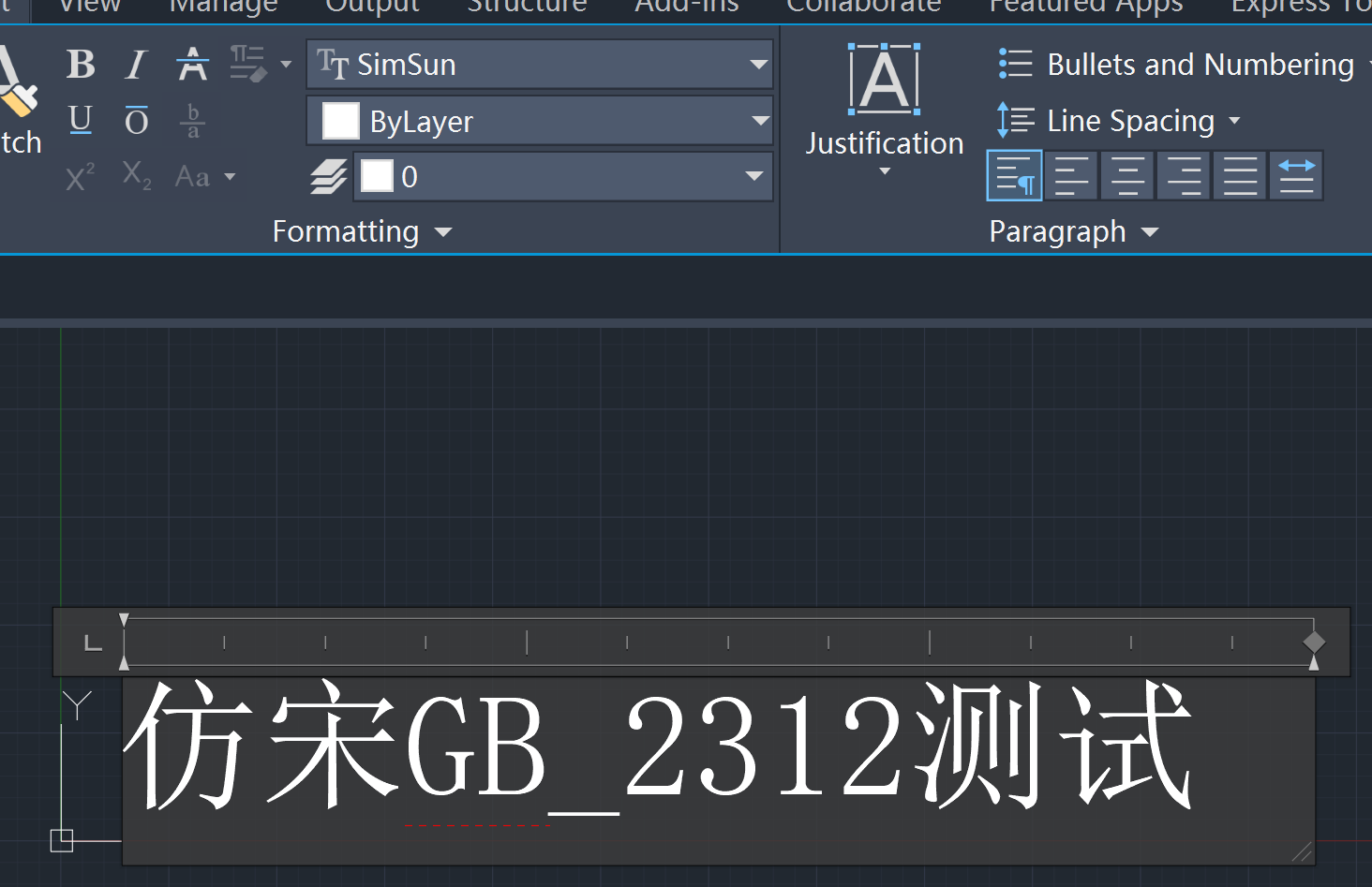Click the ByLayer text color swatch

coord(340,121)
